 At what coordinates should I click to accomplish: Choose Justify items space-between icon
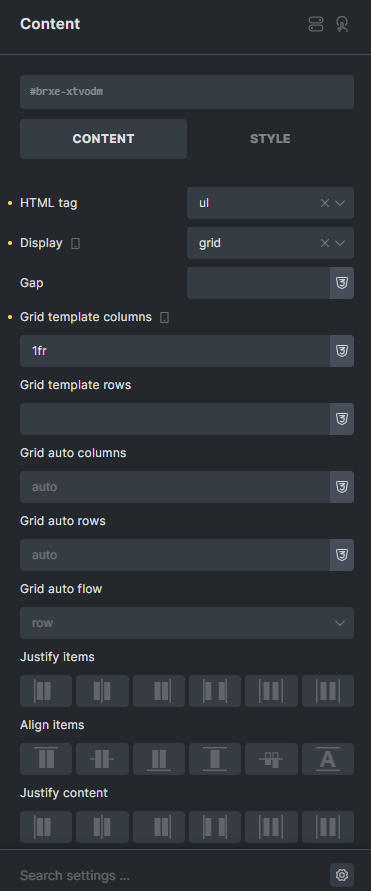click(215, 691)
